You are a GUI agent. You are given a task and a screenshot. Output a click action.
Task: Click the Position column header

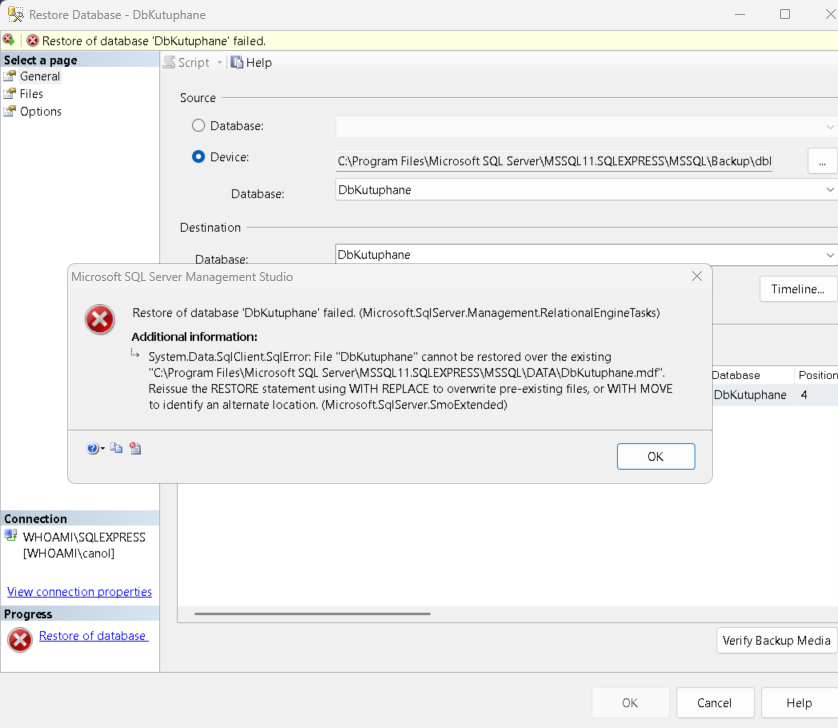coord(817,375)
